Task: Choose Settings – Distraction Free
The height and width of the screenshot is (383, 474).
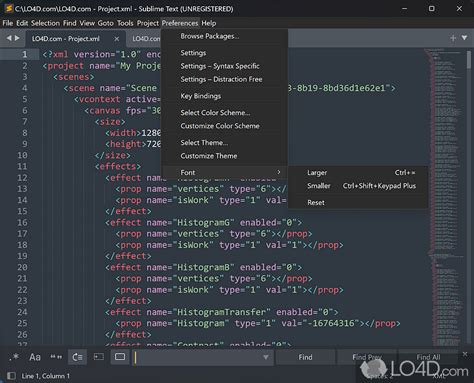Action: [x=224, y=79]
